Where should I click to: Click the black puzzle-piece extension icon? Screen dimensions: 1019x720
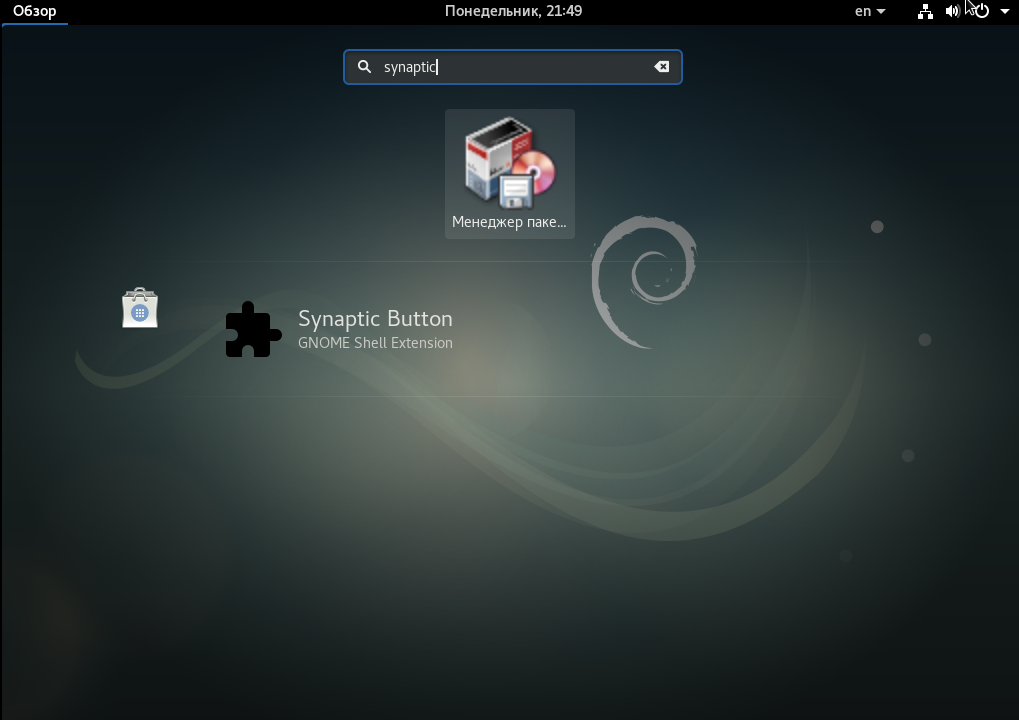[253, 330]
